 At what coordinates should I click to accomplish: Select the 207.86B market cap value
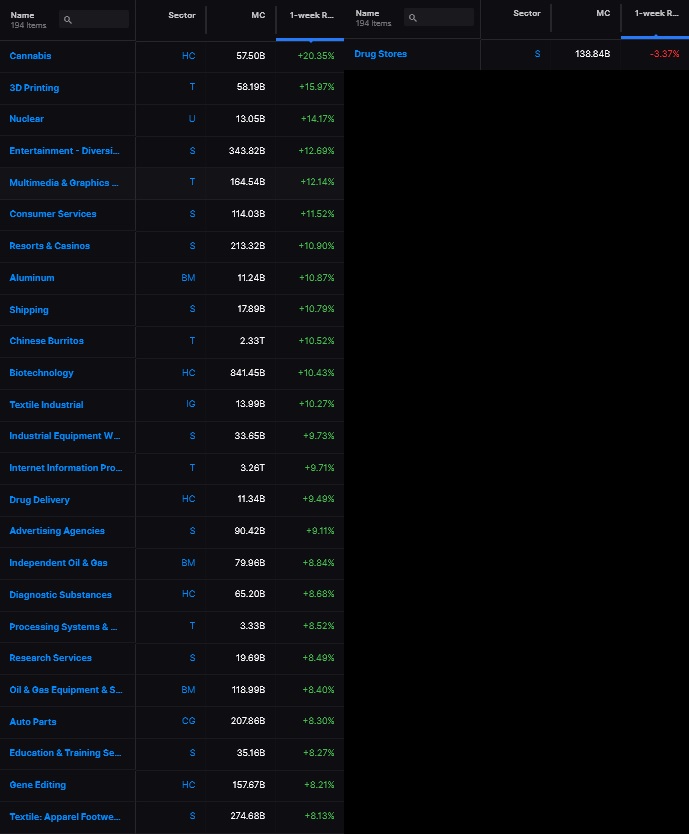248,721
